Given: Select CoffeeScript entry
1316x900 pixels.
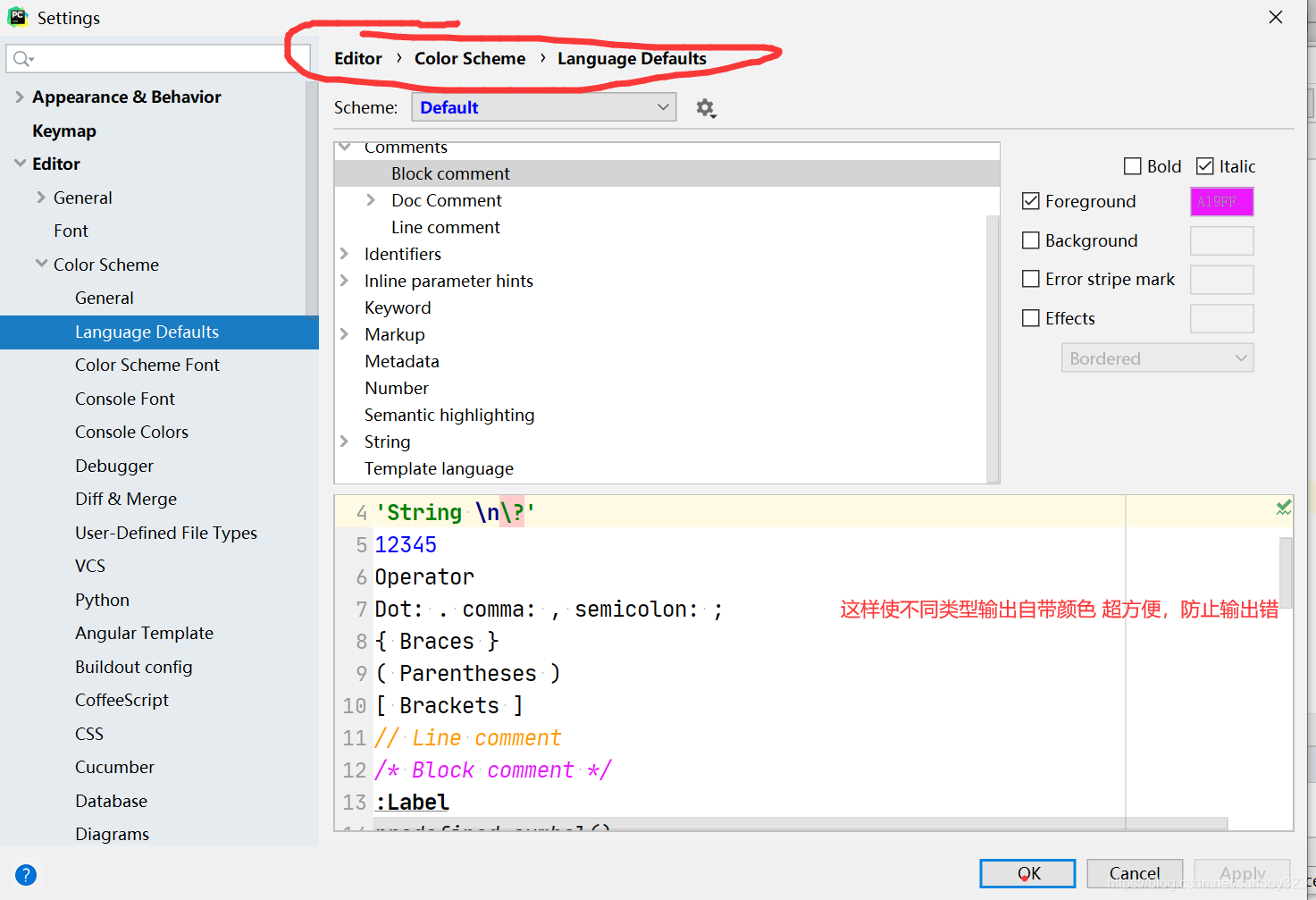Looking at the screenshot, I should (122, 700).
